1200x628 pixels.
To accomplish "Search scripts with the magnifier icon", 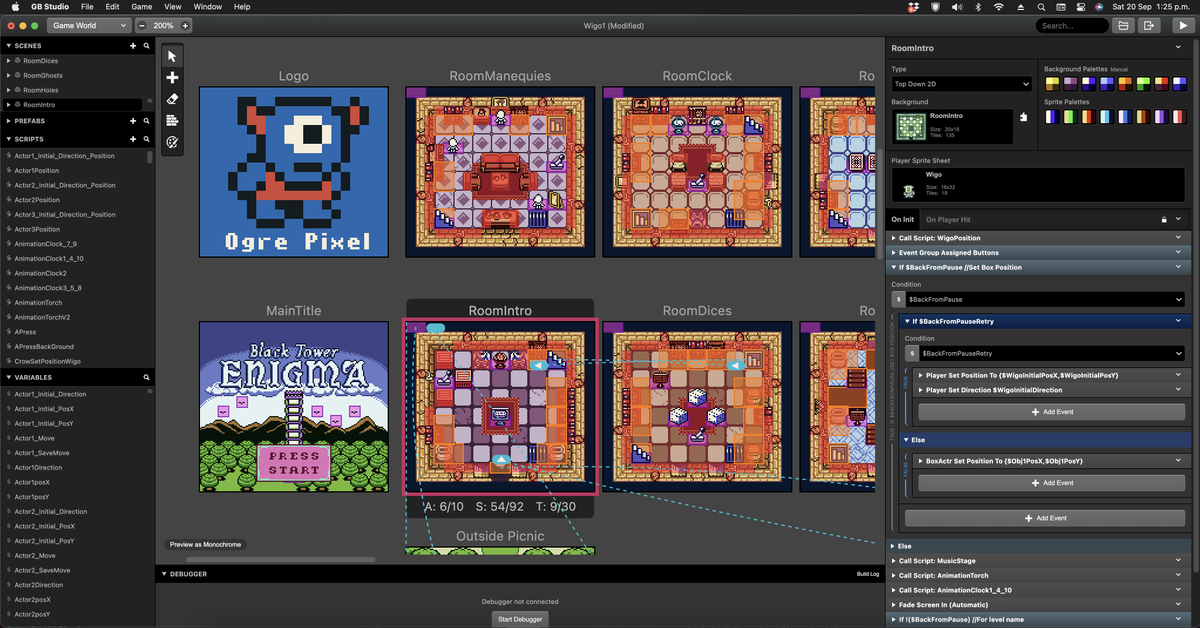I will pyautogui.click(x=147, y=139).
